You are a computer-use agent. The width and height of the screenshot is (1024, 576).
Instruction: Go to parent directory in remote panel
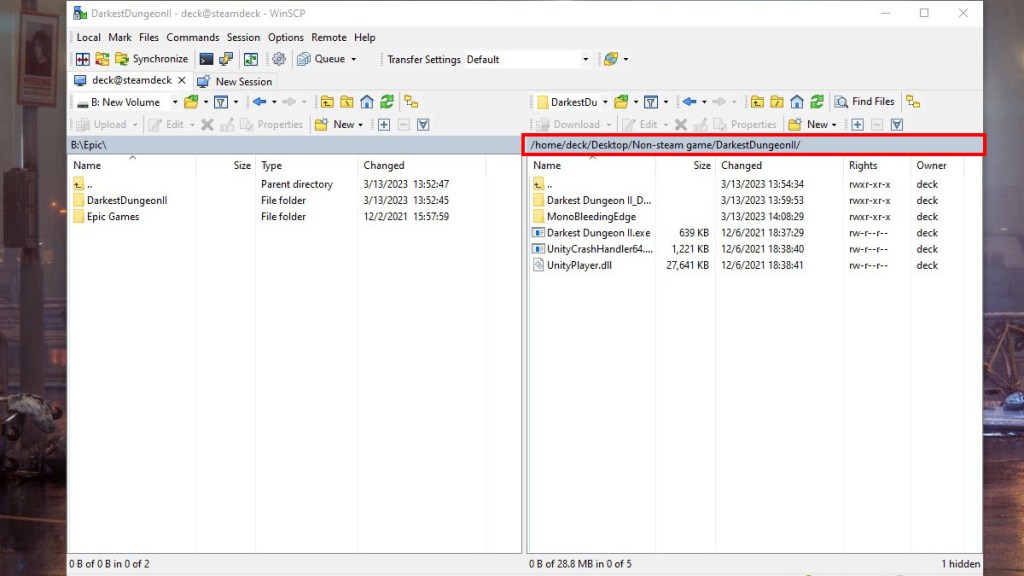click(757, 102)
